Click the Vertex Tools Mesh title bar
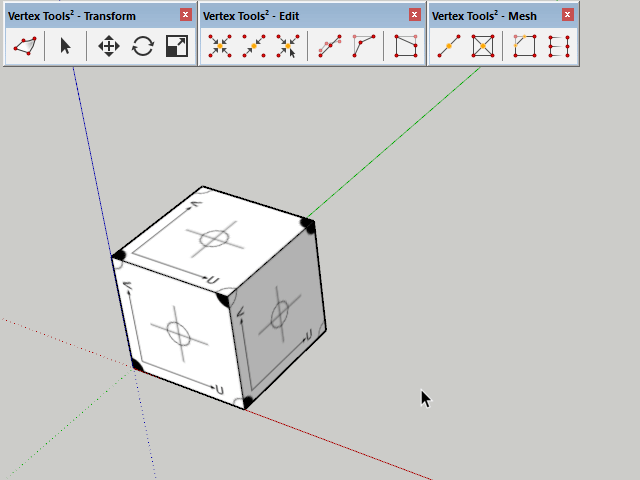The width and height of the screenshot is (640, 480). [x=490, y=15]
